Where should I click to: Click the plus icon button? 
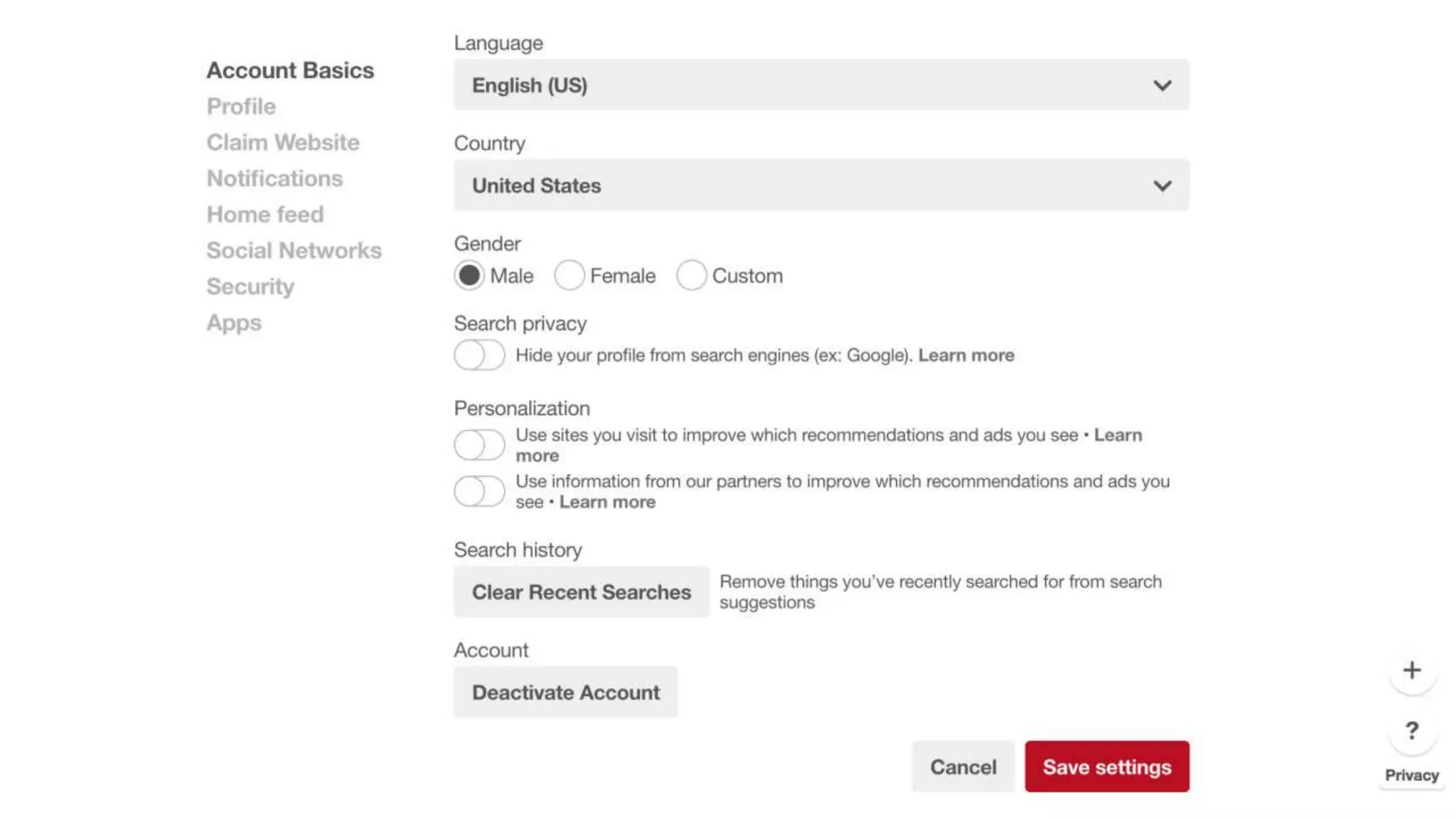click(x=1411, y=670)
